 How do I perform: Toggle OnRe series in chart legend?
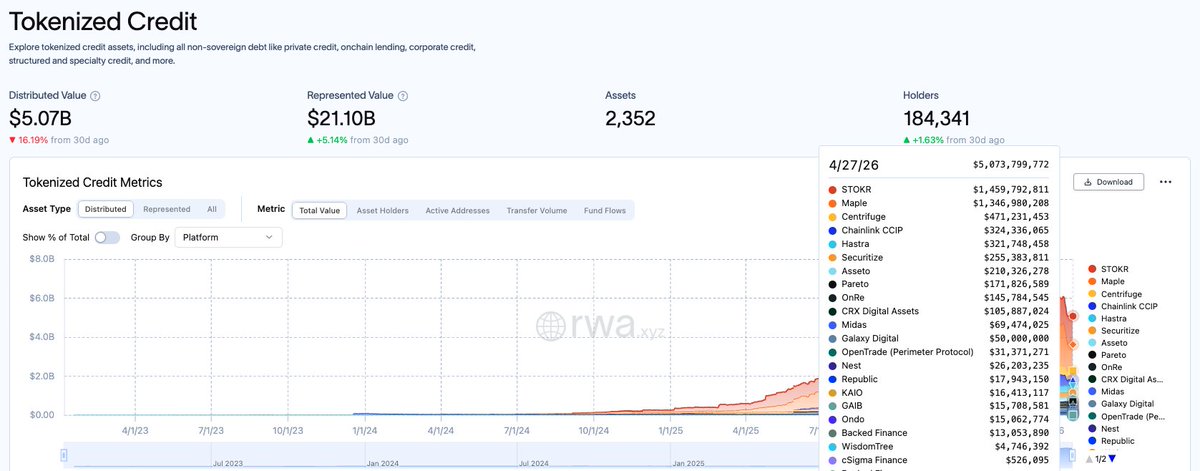(x=1104, y=367)
